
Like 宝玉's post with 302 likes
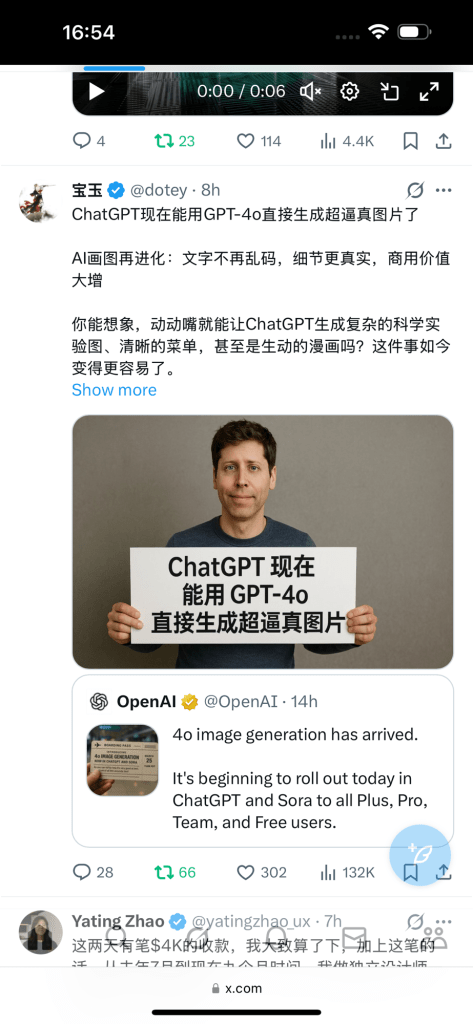tap(261, 872)
